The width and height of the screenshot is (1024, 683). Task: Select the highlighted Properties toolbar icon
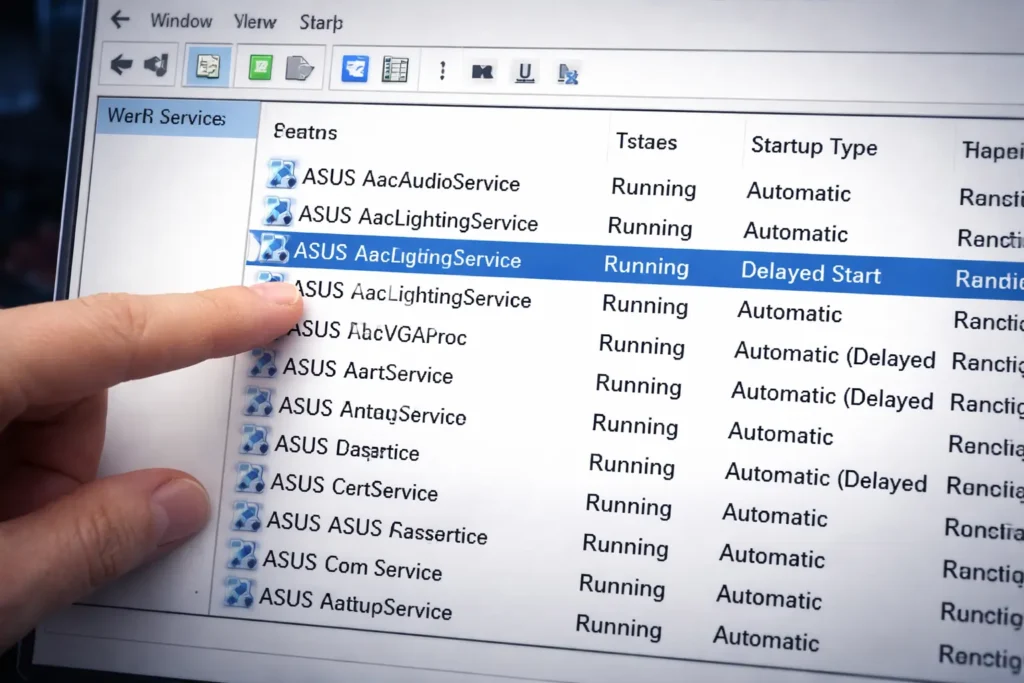click(x=207, y=63)
